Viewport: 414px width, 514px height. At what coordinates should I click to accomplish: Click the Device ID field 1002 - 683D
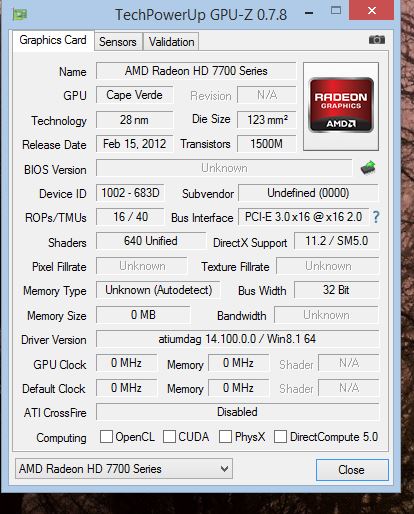[130, 193]
